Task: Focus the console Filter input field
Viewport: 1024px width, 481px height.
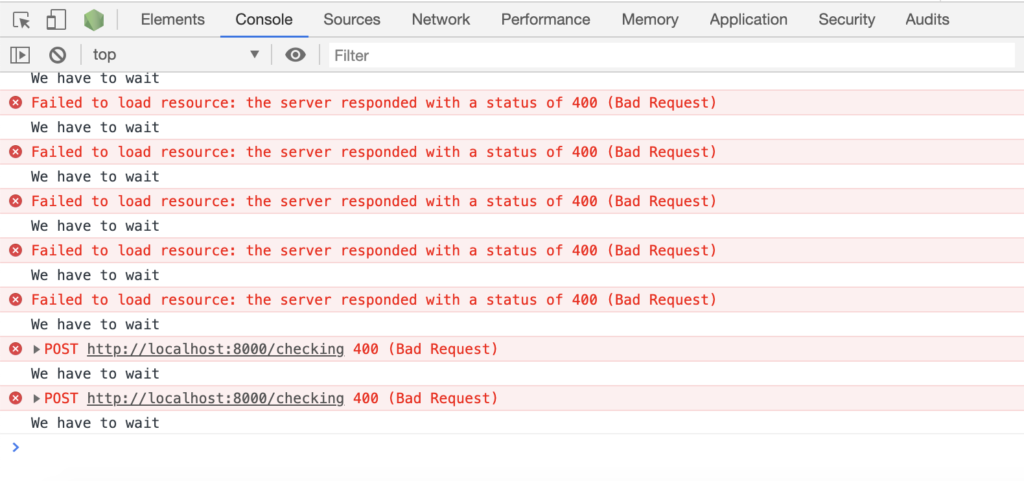Action: point(671,55)
